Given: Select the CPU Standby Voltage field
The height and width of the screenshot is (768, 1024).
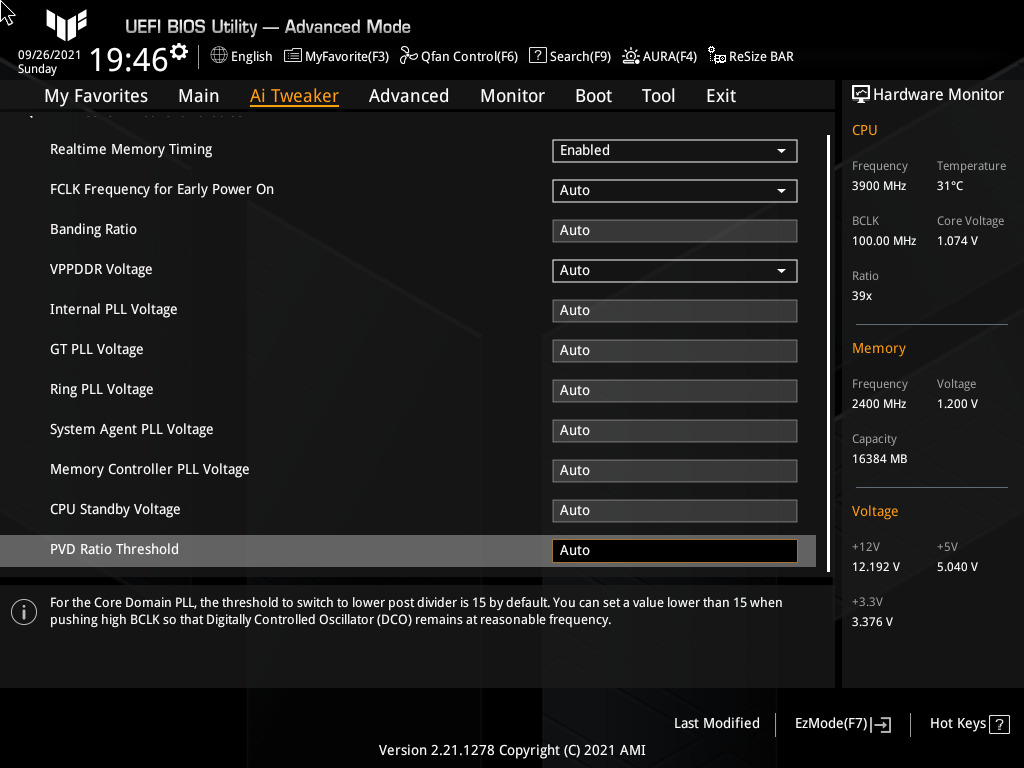Looking at the screenshot, I should point(674,510).
